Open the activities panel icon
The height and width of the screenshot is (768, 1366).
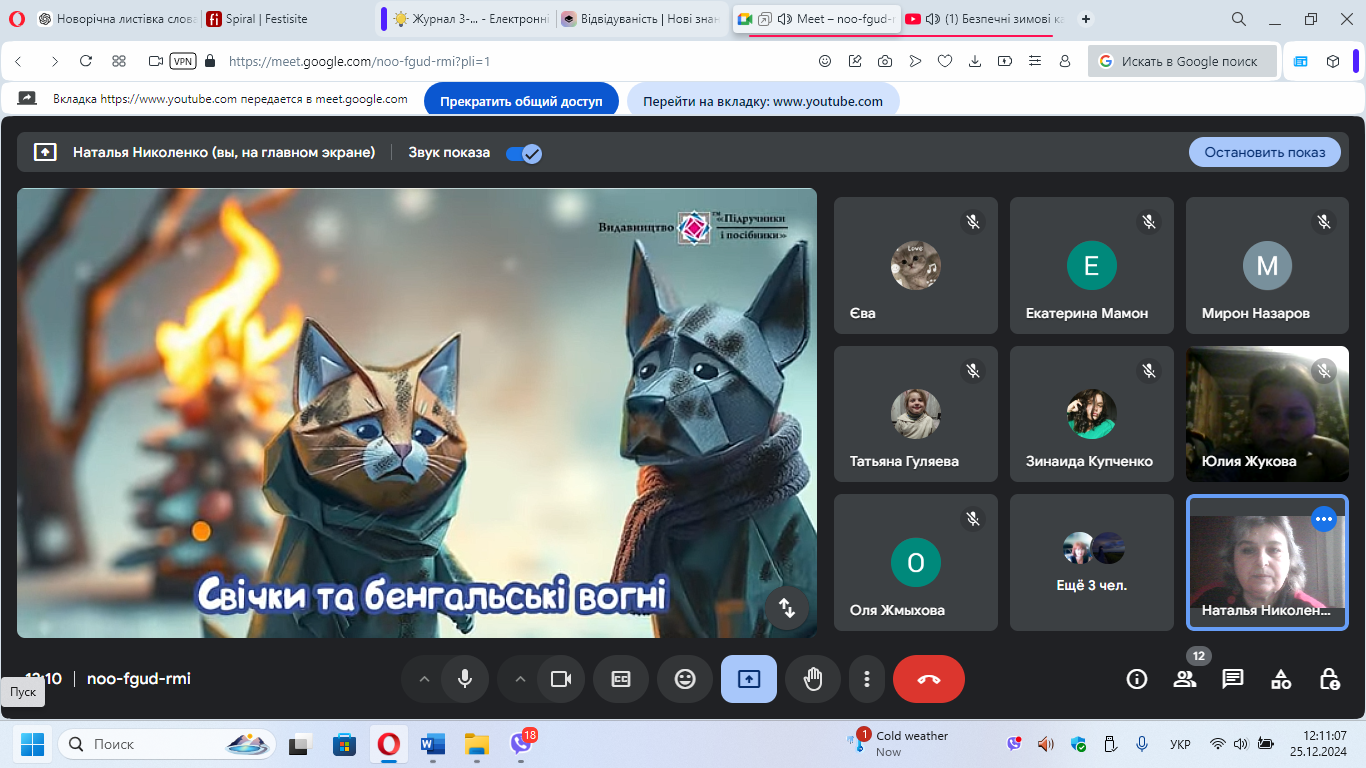point(1281,679)
